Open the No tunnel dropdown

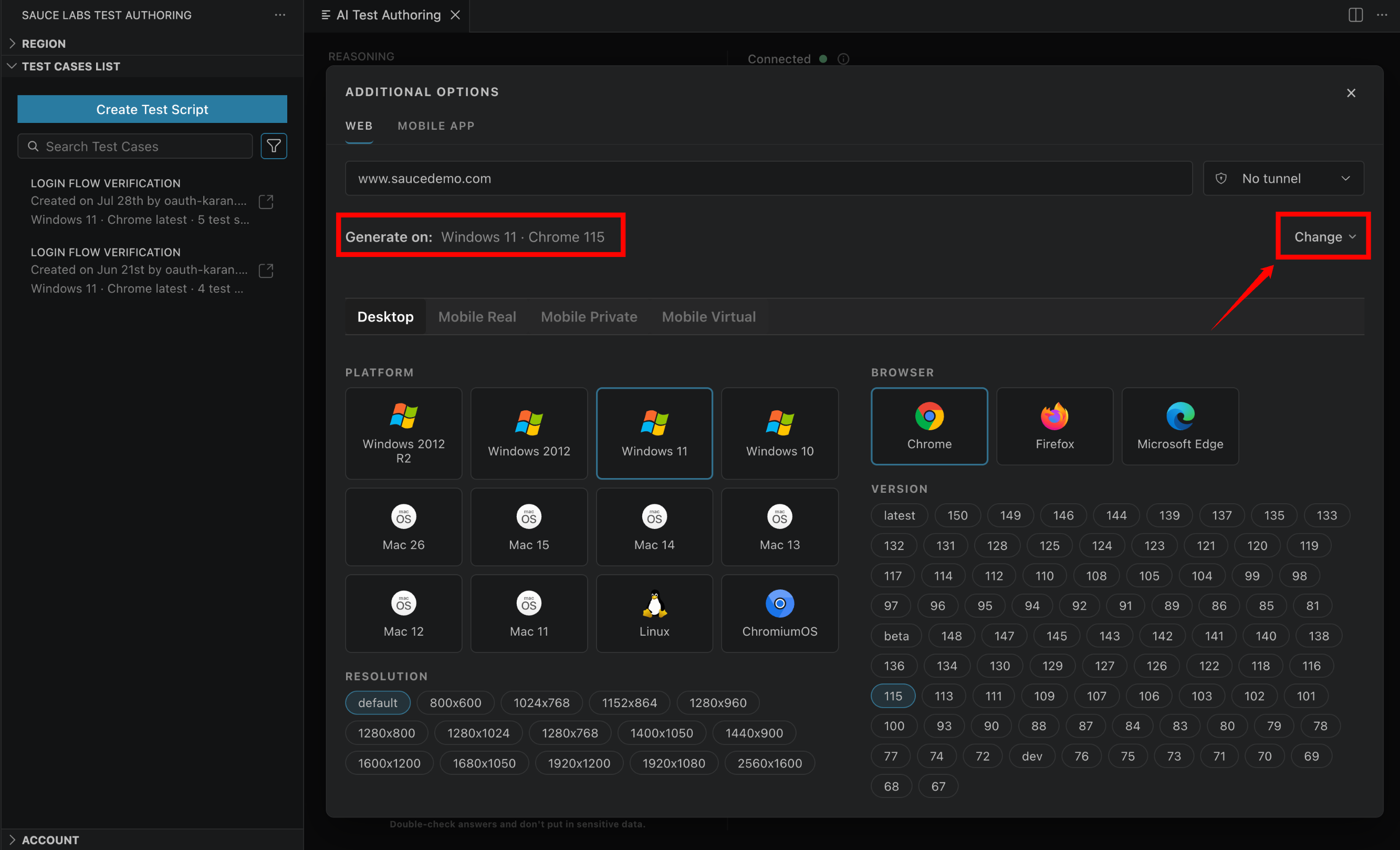tap(1283, 178)
